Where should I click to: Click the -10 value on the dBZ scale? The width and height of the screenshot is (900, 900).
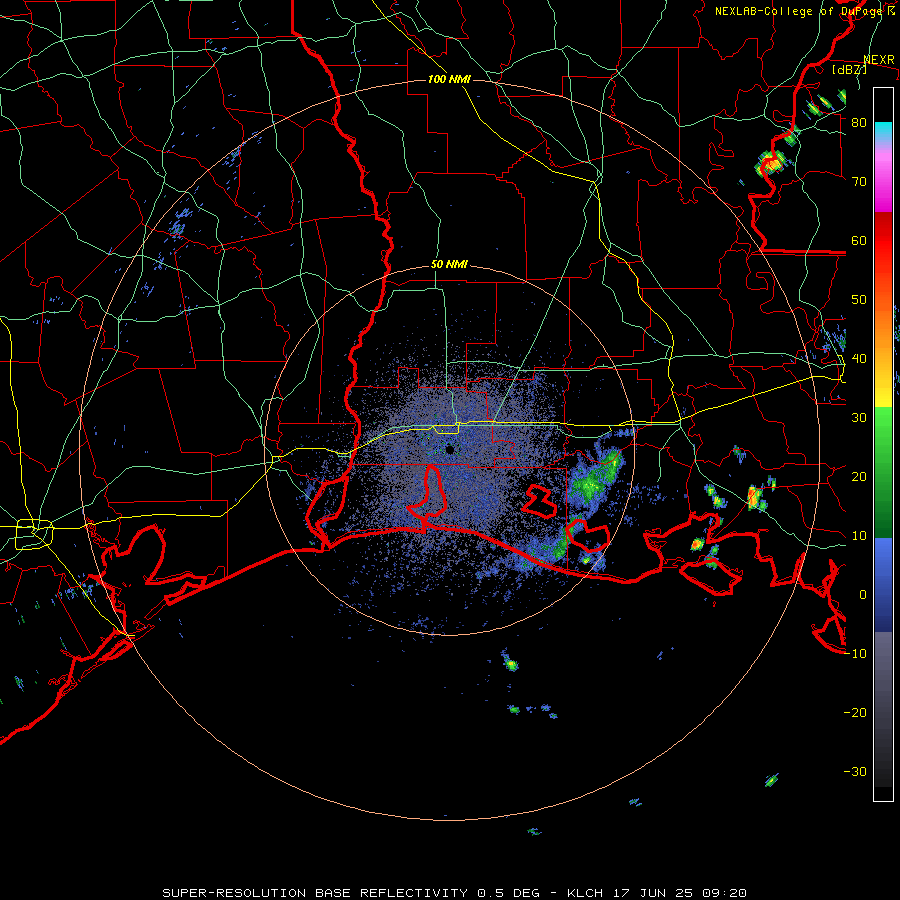(x=855, y=654)
